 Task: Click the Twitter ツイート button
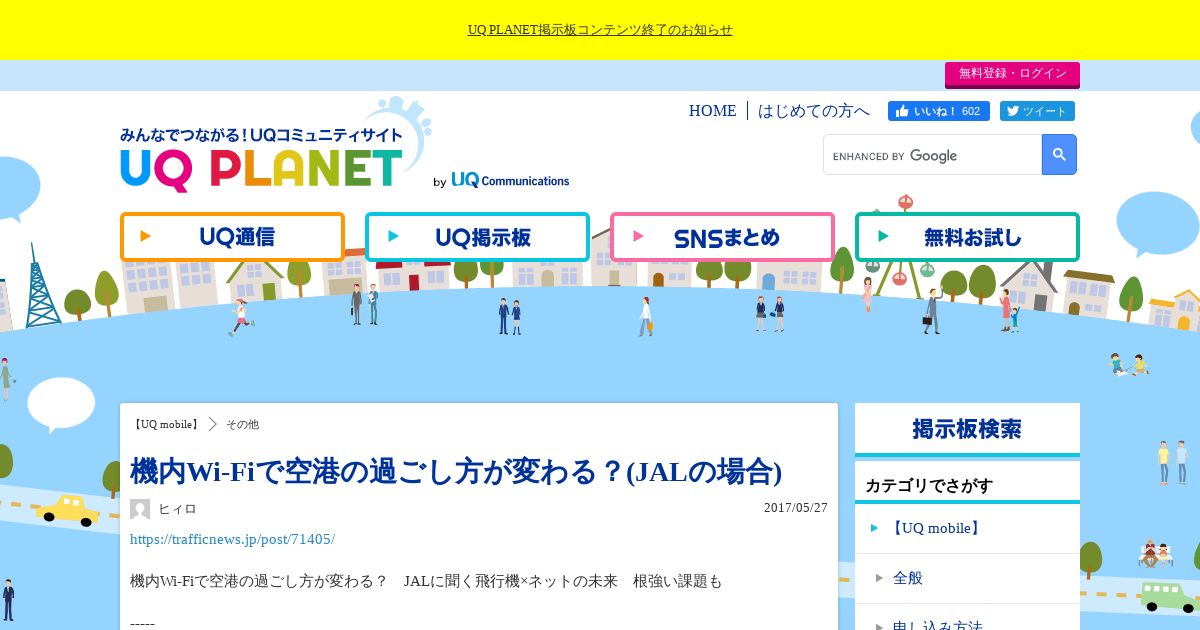click(1037, 111)
